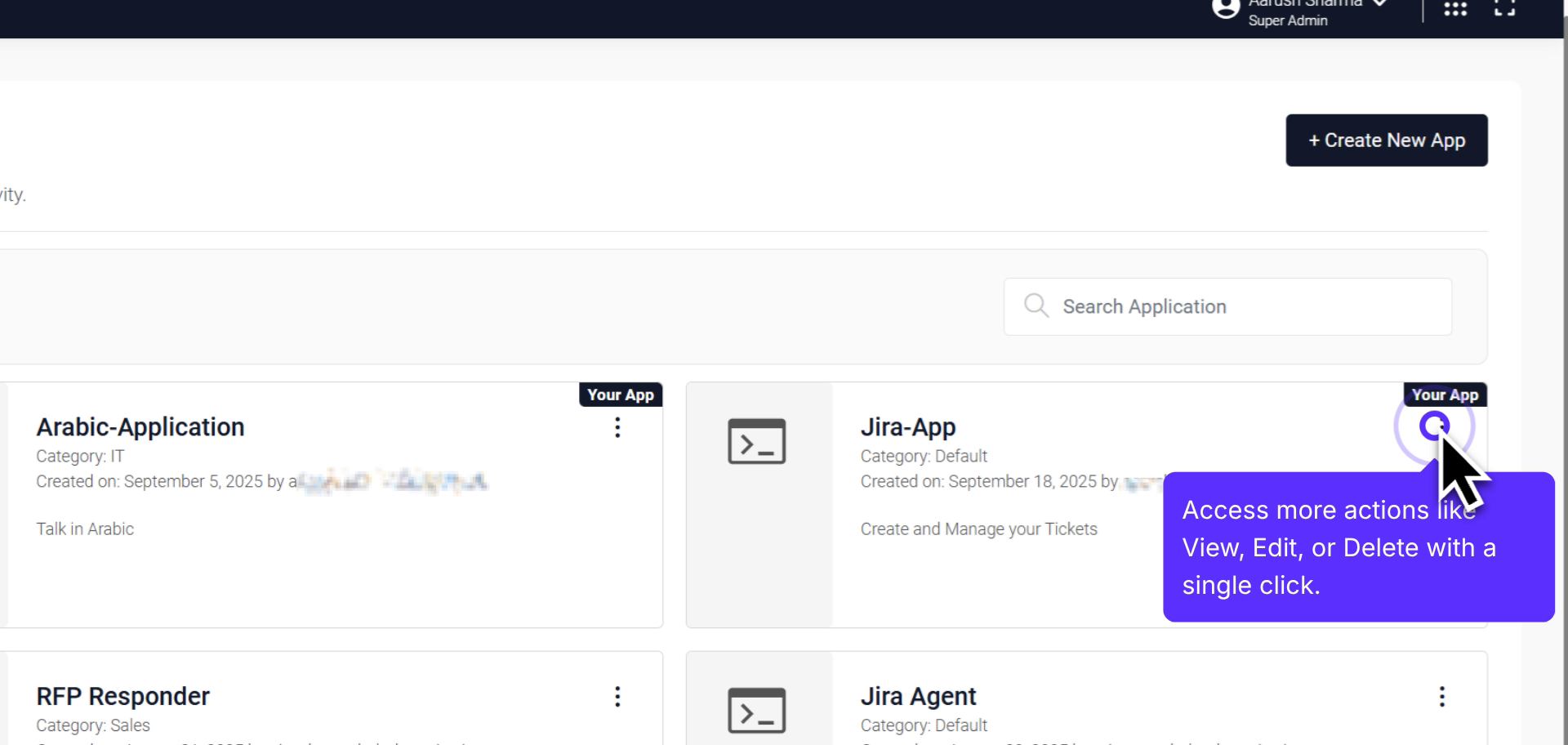Click Create New App button
The image size is (1568, 745).
1386,140
